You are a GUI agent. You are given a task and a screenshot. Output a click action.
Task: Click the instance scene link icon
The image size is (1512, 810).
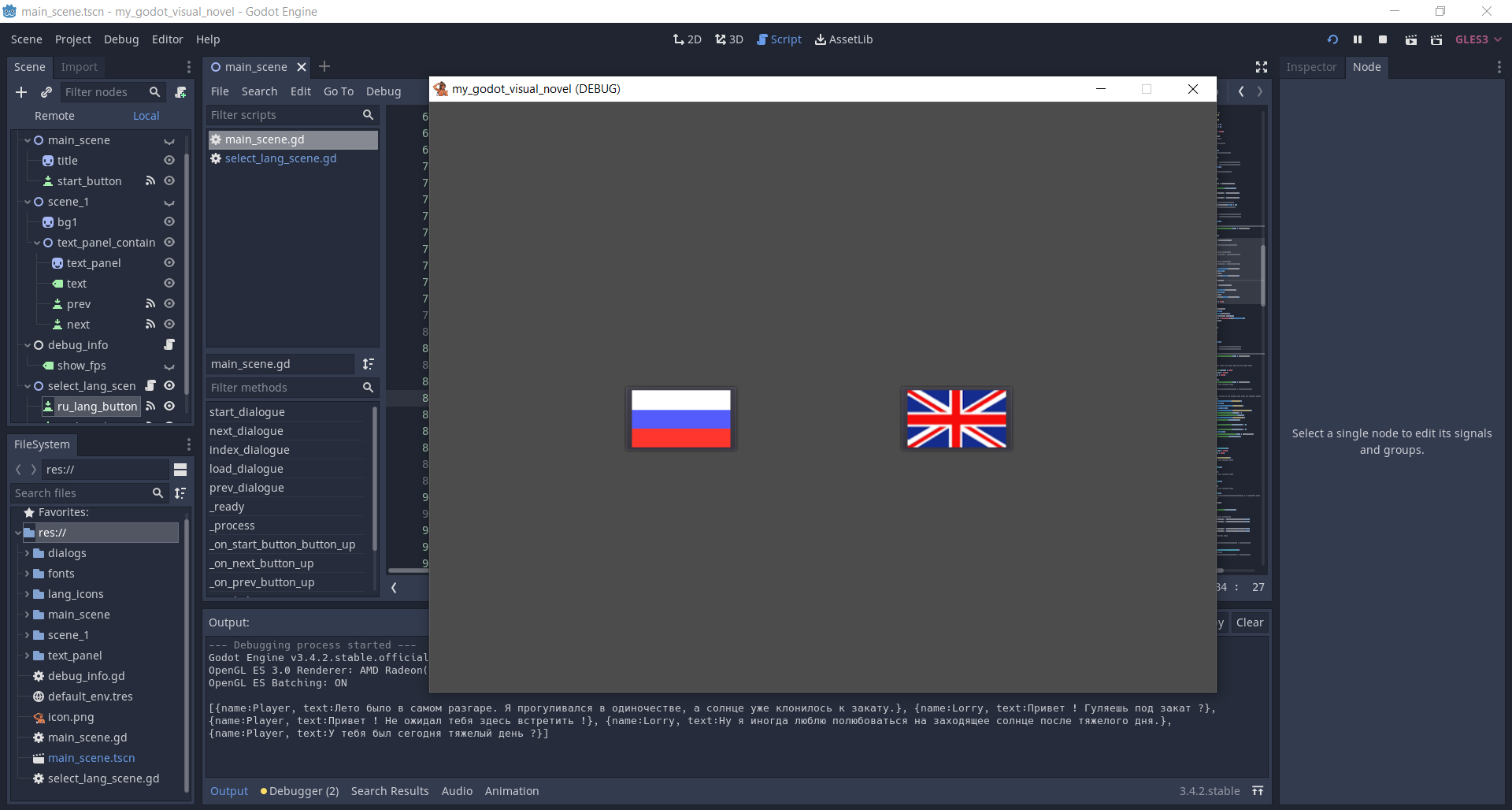46,92
